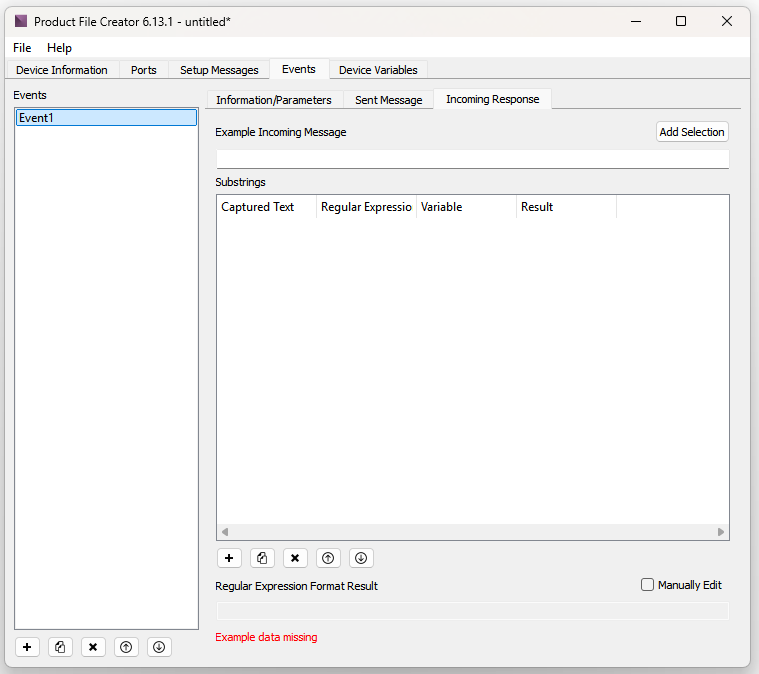This screenshot has width=759, height=674.
Task: Open the File menu
Action: 22,48
